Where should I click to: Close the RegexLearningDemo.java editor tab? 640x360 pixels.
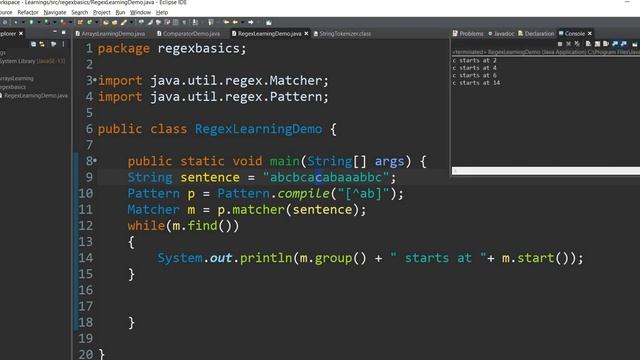[x=306, y=33]
